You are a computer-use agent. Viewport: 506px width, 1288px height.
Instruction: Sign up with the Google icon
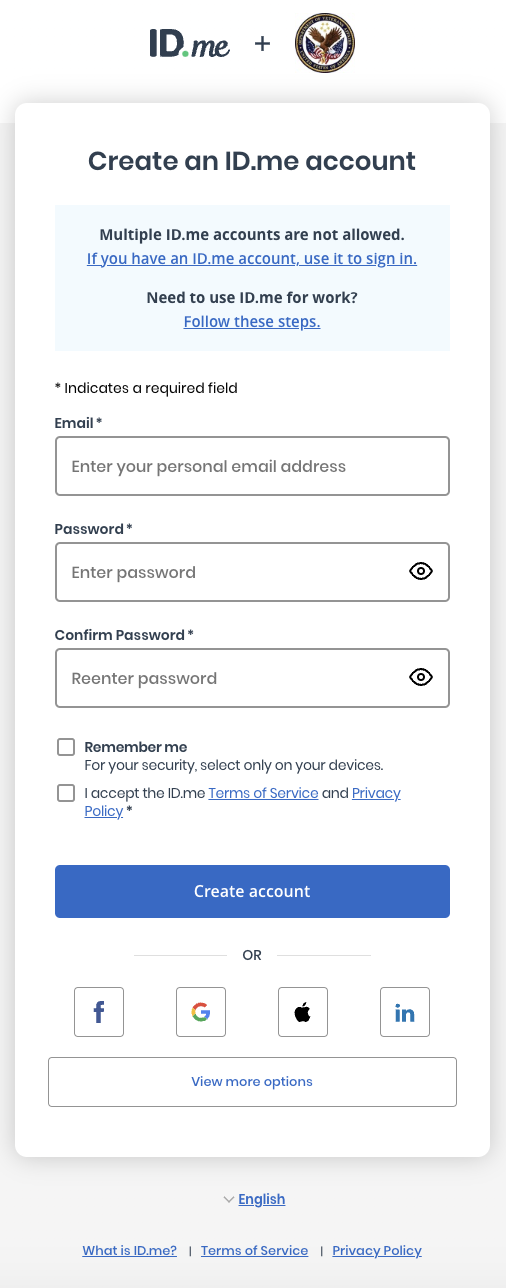tap(201, 1012)
